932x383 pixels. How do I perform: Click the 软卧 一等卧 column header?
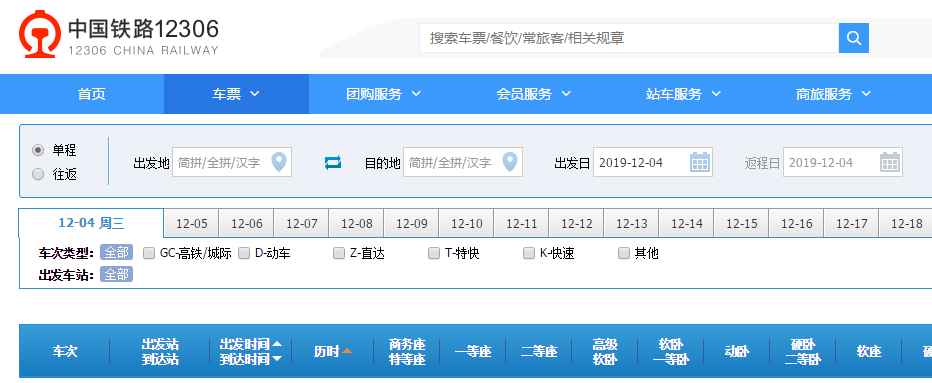coord(671,351)
